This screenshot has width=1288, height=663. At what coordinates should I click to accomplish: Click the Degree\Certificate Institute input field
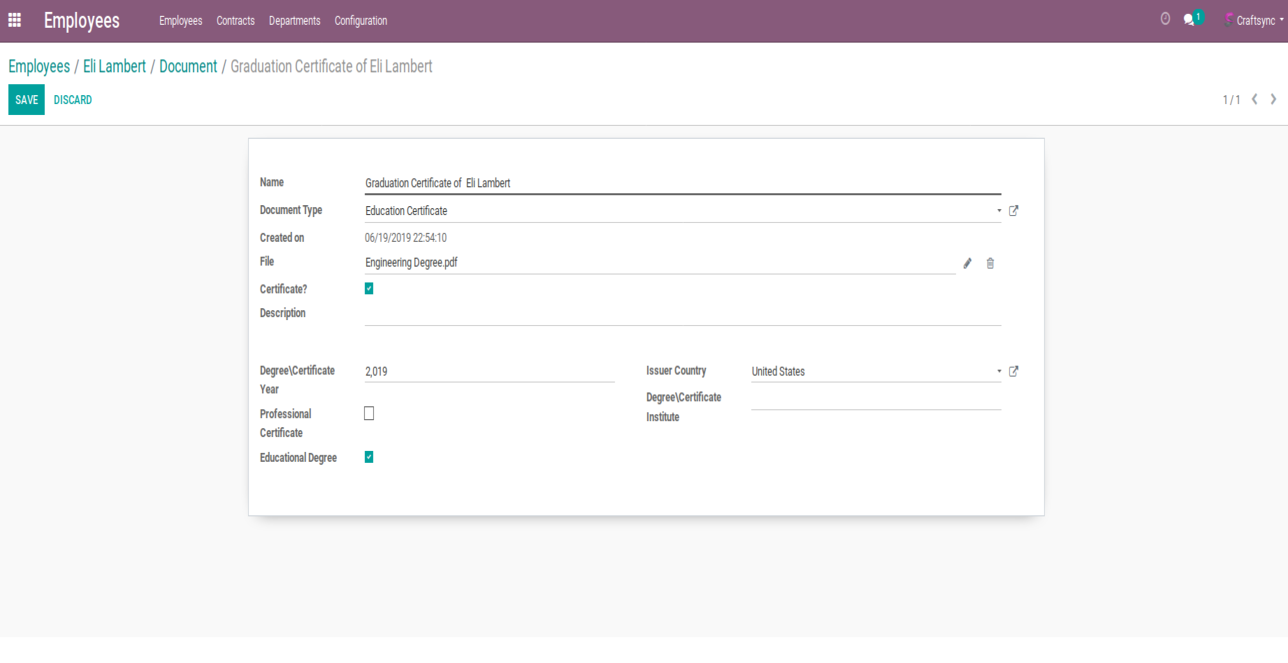pos(875,399)
